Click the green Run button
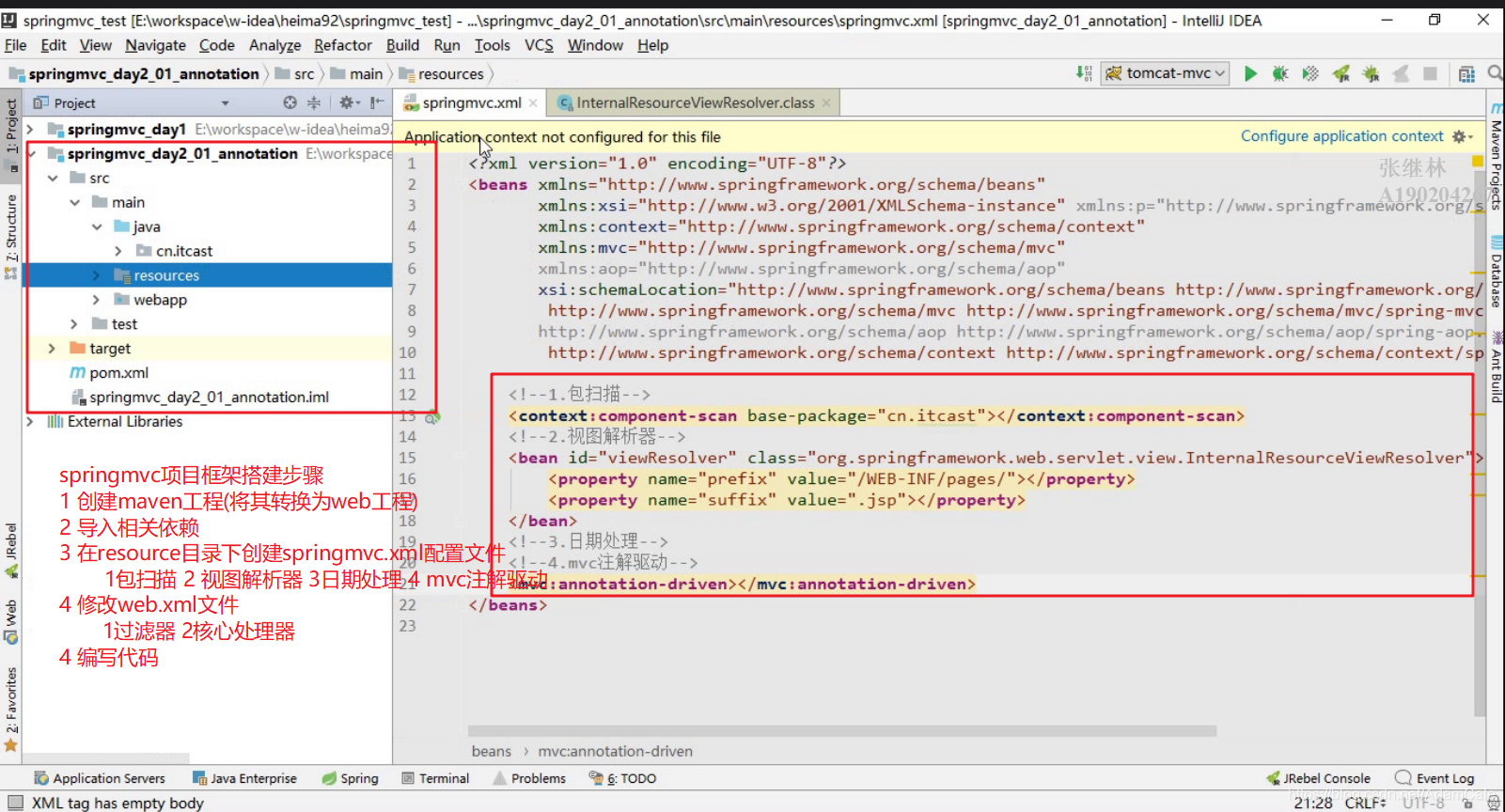 point(1250,73)
